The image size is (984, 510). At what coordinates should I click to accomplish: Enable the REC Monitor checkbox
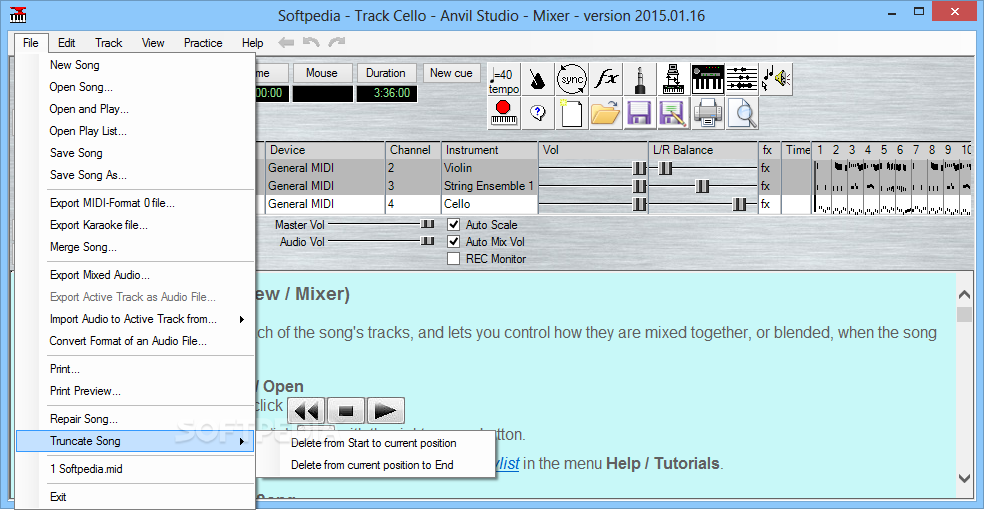(454, 258)
